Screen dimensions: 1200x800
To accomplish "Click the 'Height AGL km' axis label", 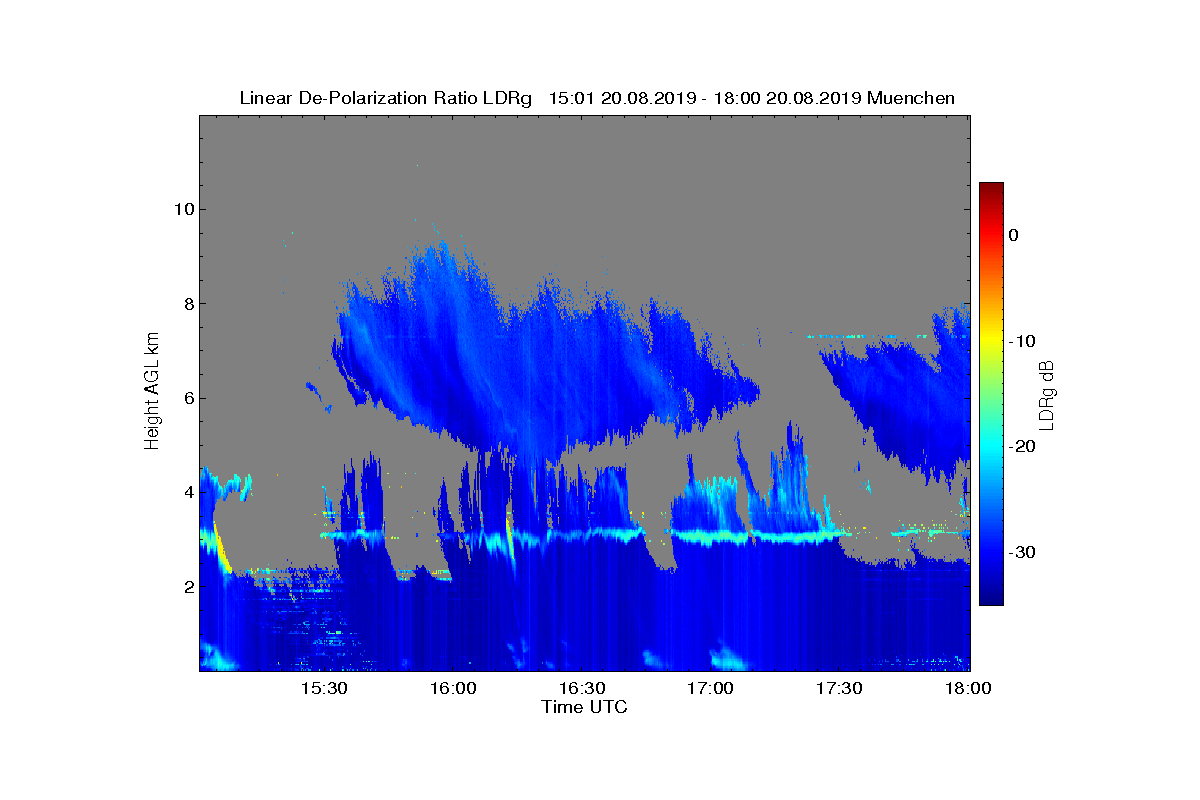I will click(x=152, y=392).
